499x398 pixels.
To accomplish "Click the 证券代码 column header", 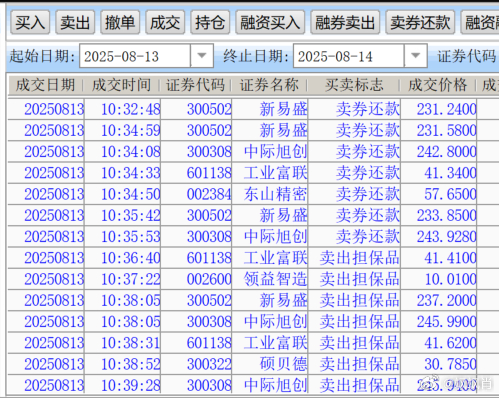I will pos(196,85).
